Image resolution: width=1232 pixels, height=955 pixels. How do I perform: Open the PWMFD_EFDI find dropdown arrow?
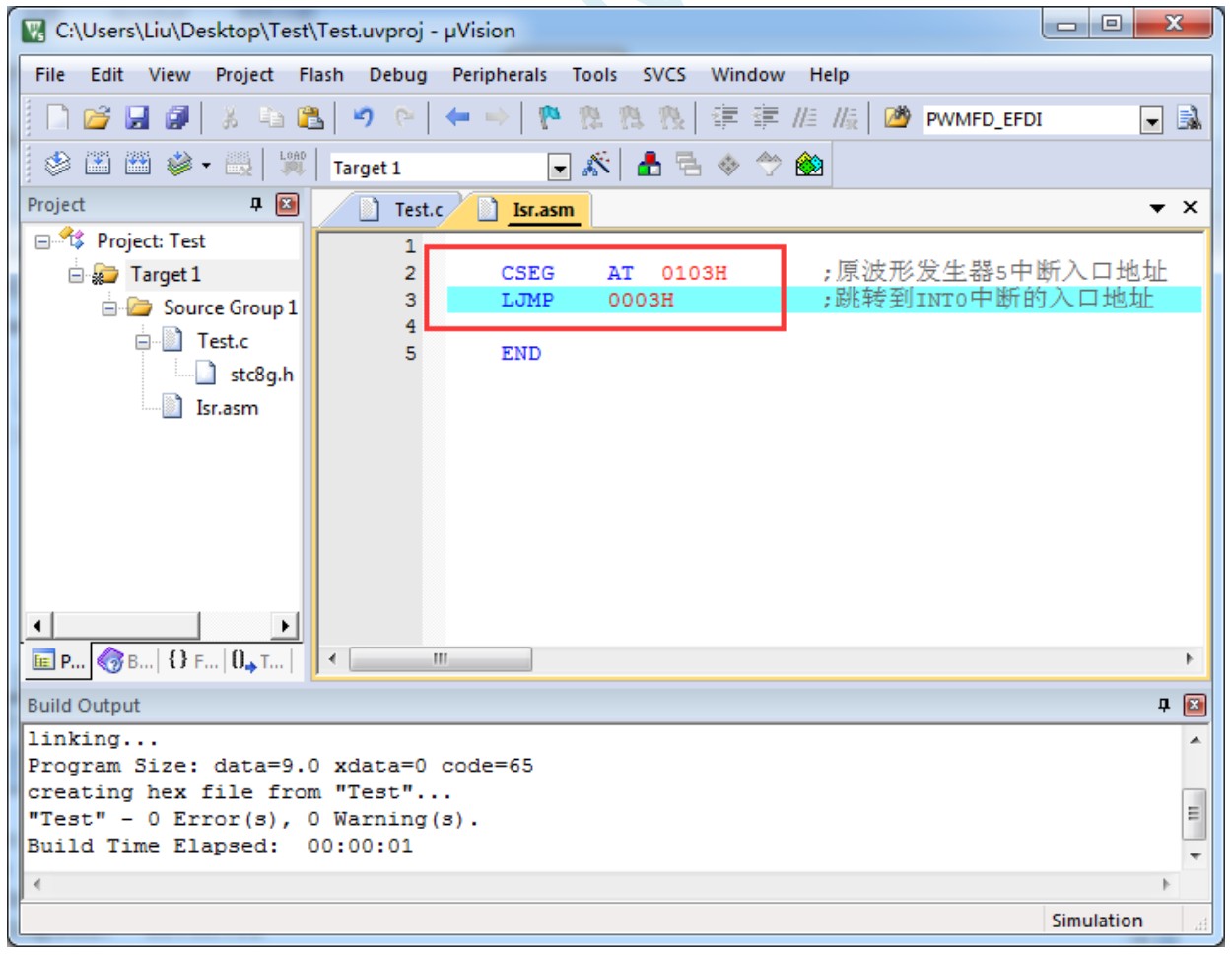point(1151,120)
